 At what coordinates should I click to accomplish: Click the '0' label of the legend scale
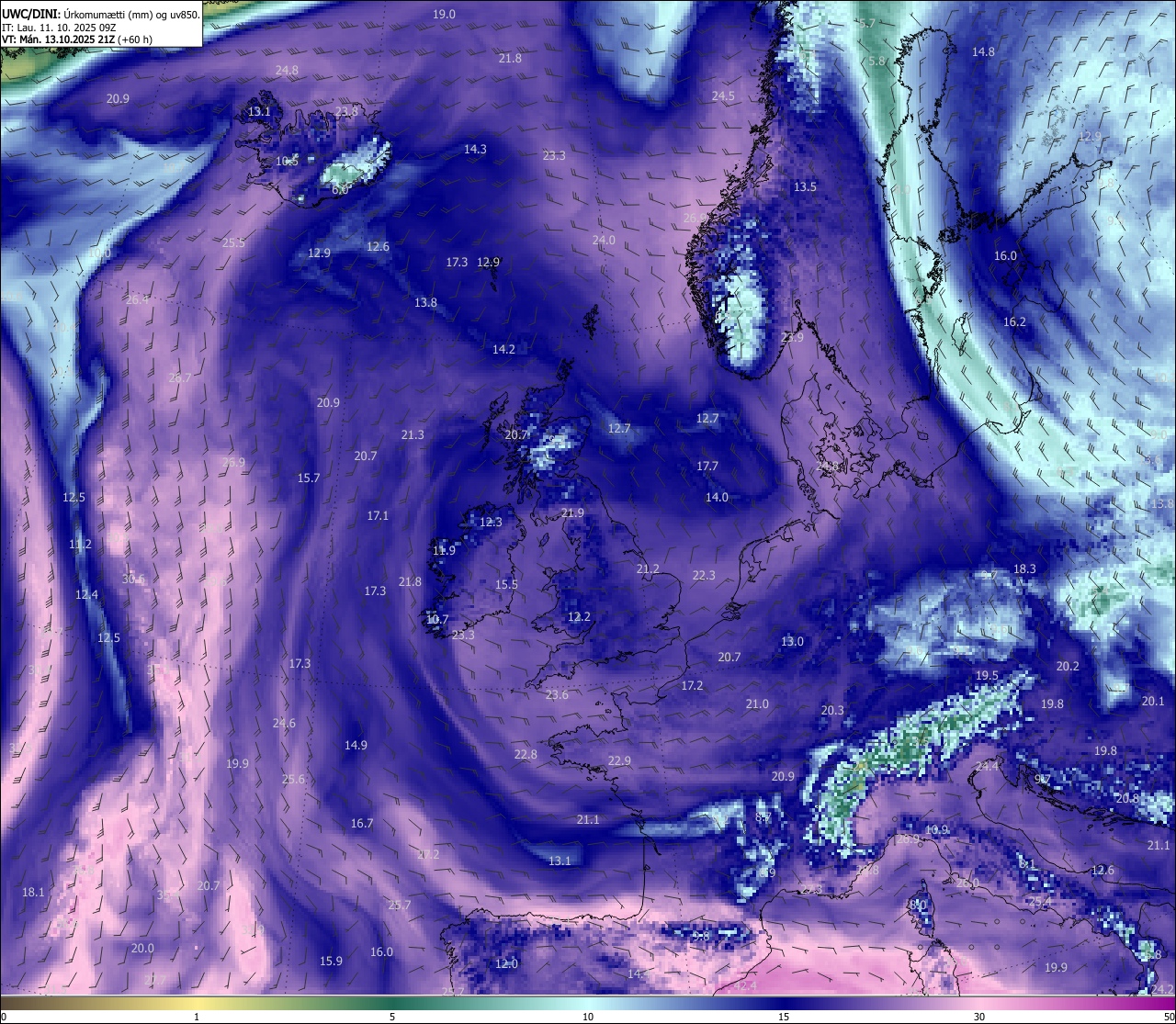(x=4, y=1017)
